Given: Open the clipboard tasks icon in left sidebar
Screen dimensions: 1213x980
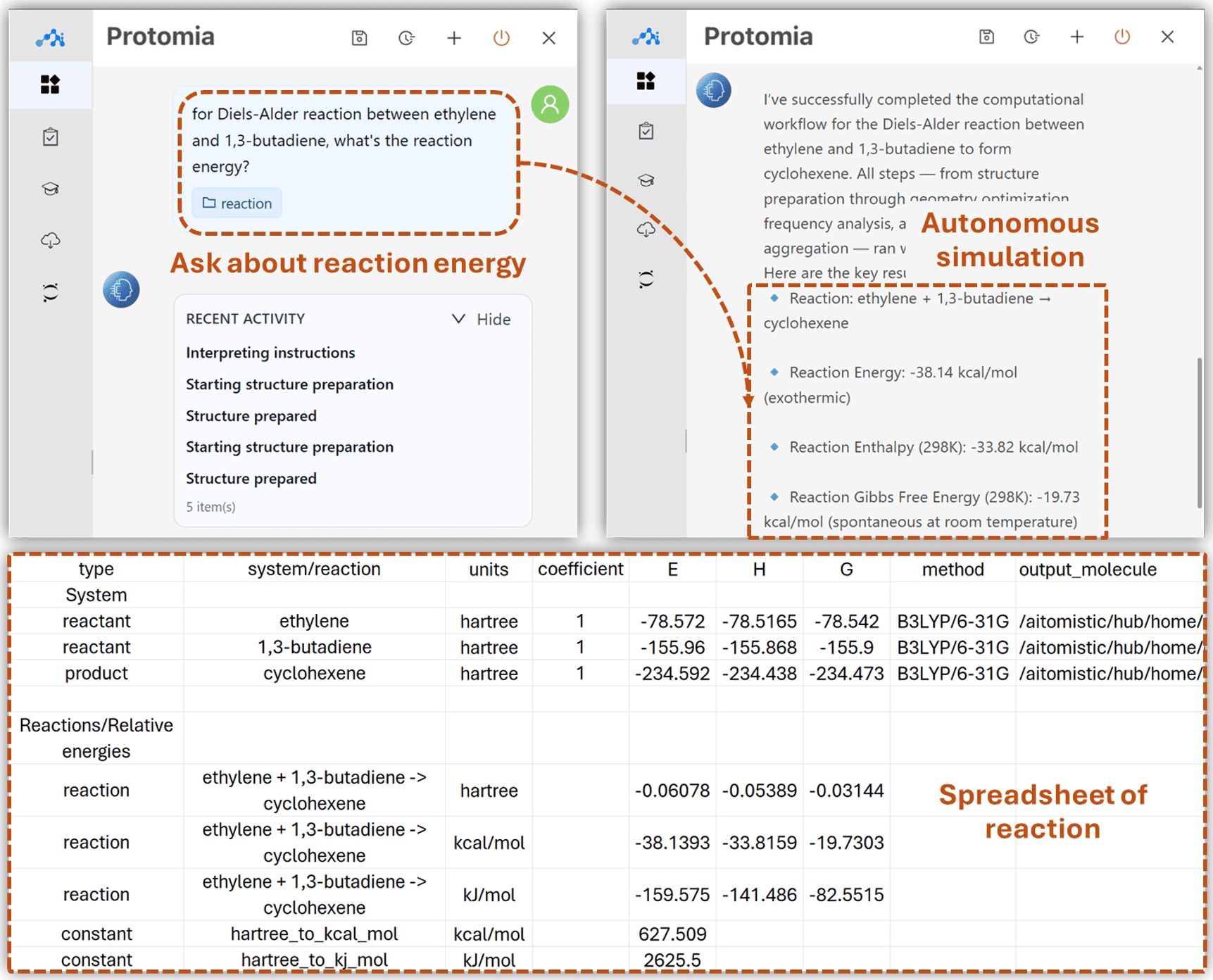Looking at the screenshot, I should (x=50, y=137).
